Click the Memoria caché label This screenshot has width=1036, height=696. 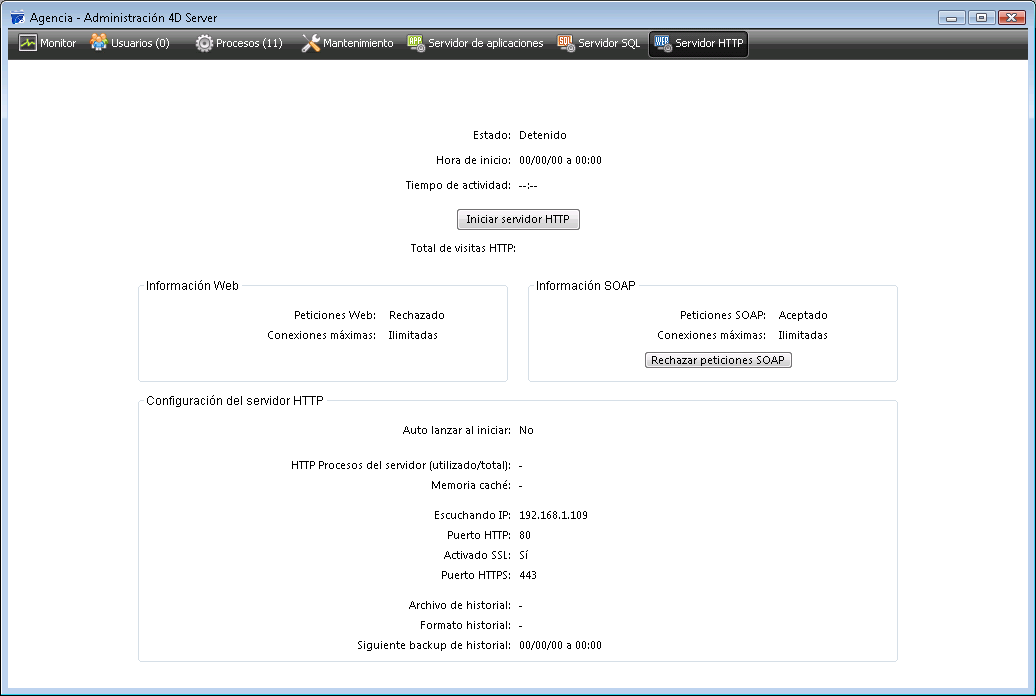(x=471, y=486)
